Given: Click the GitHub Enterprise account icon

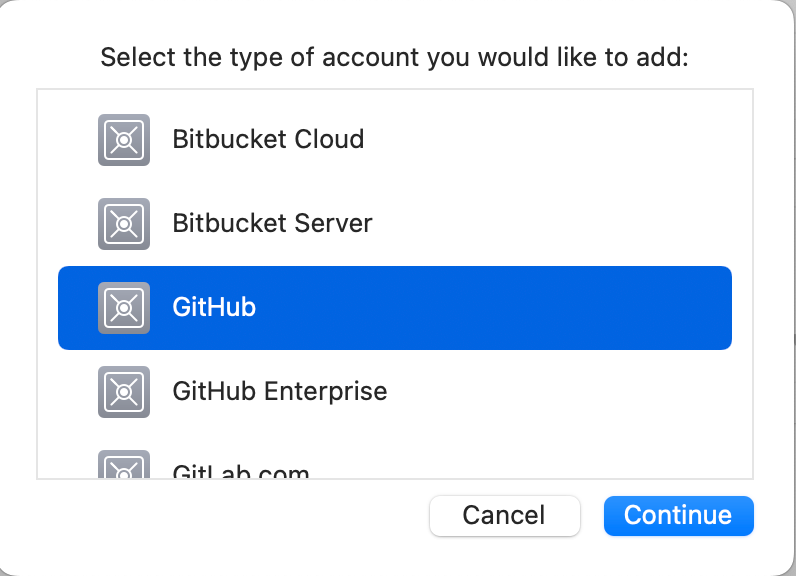Looking at the screenshot, I should tap(124, 391).
